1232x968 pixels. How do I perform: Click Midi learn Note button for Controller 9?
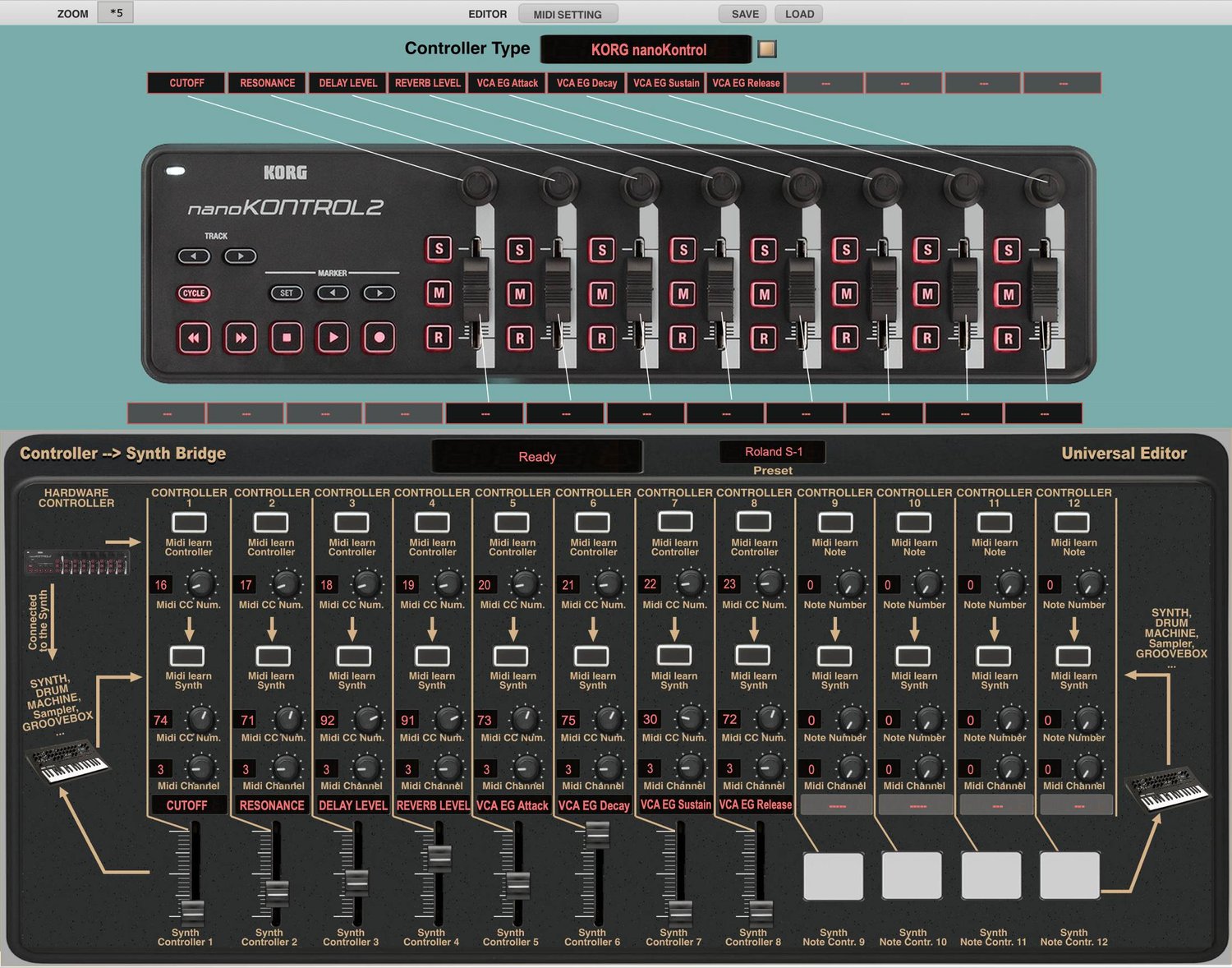(835, 523)
